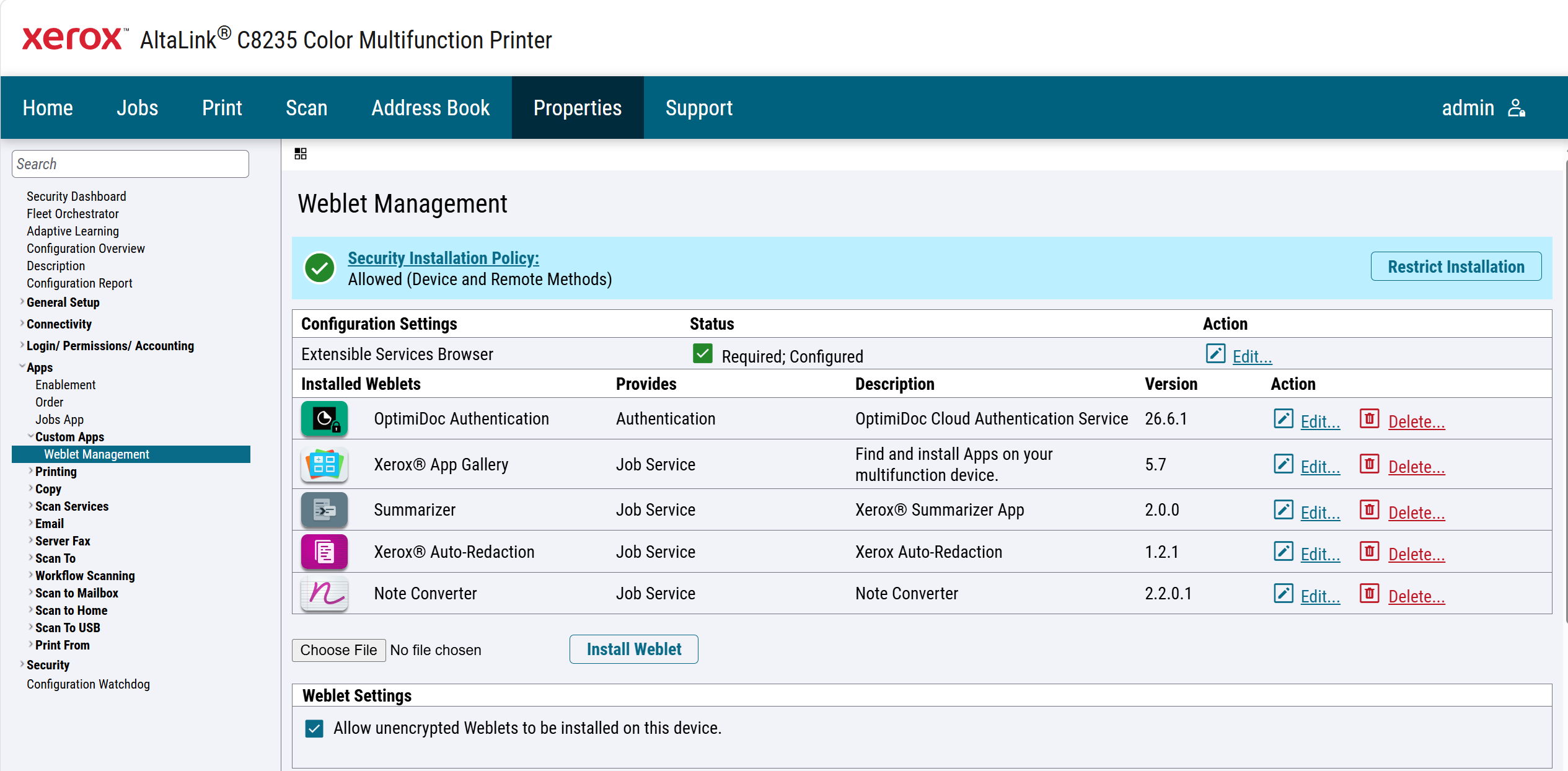This screenshot has width=1568, height=771.
Task: Open Configuration Report in the sidebar
Action: (79, 283)
